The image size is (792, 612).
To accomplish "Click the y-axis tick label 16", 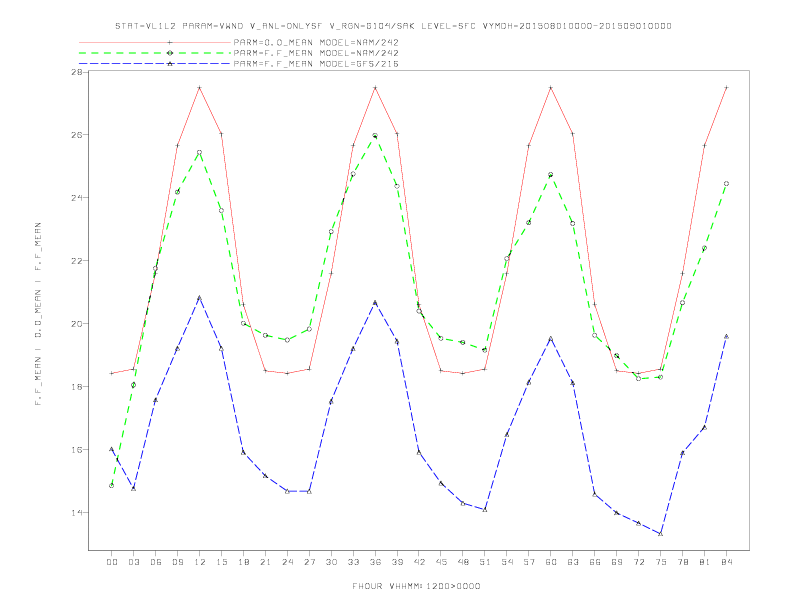I will (77, 449).
